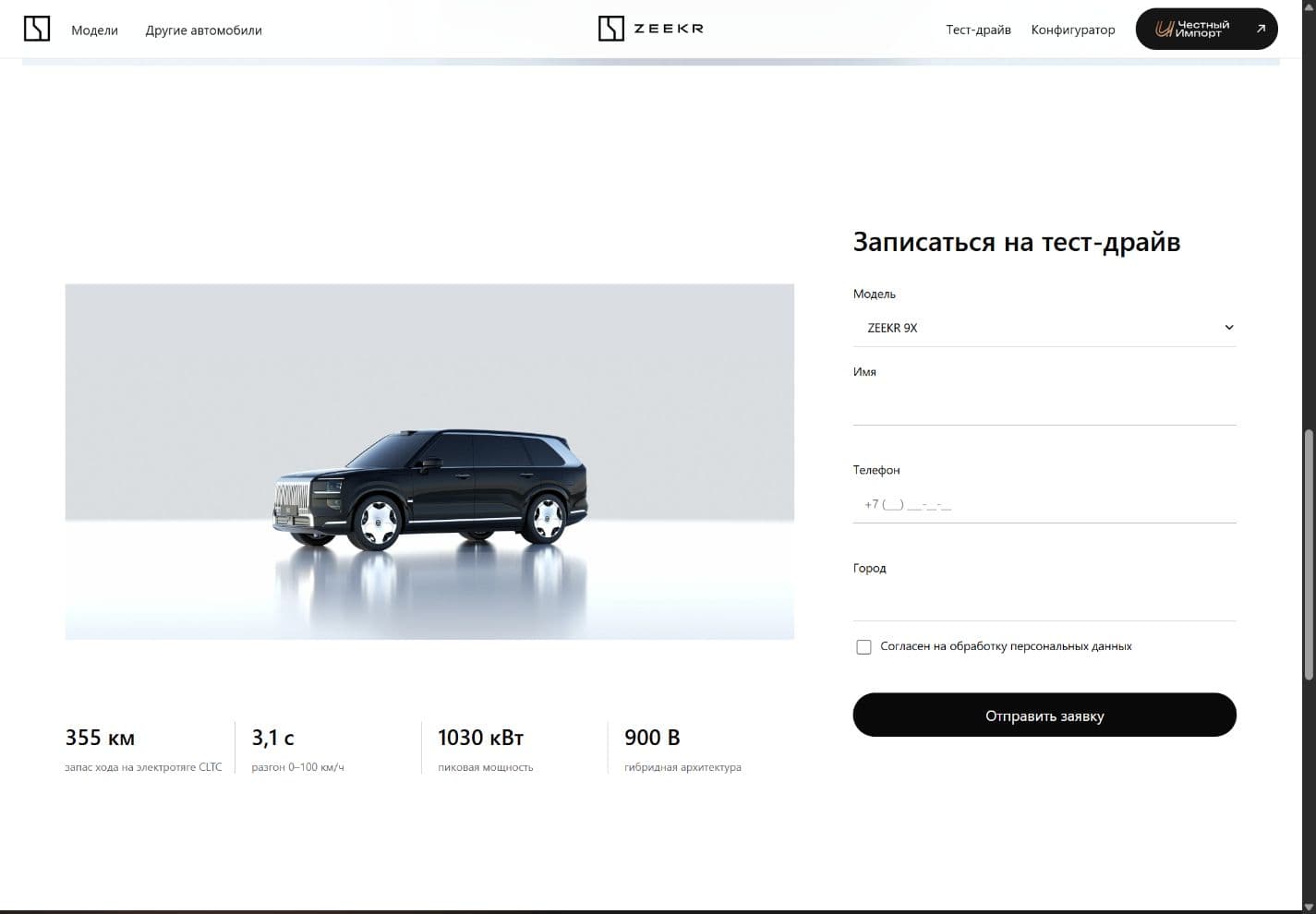Click the dropdown chevron in the Модель field
This screenshot has height=914, width=1316.
[x=1229, y=328]
